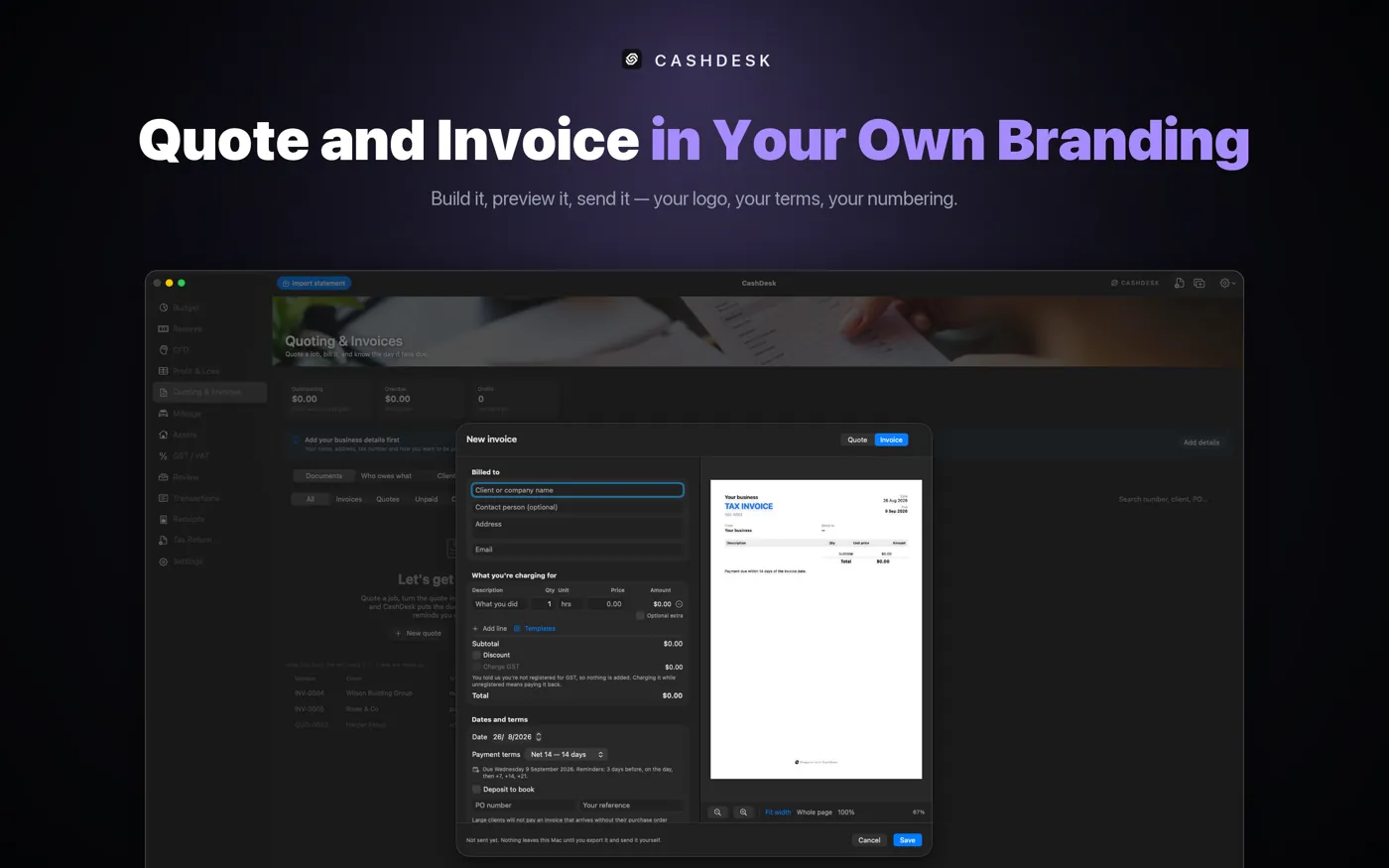Screen dimensions: 1389x868
Task: Open the hrs unit selector
Action: coord(571,604)
